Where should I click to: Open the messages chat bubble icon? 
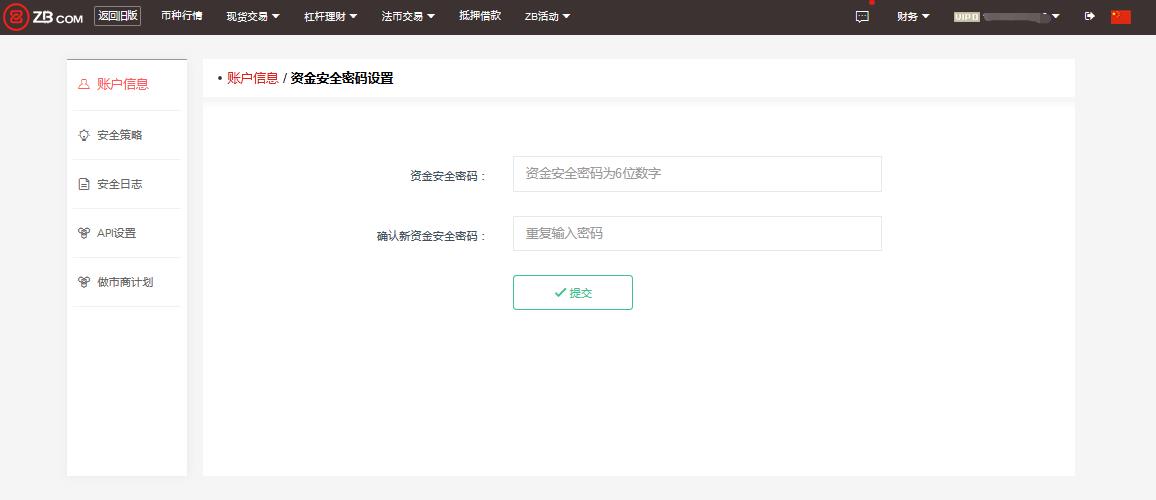(862, 16)
